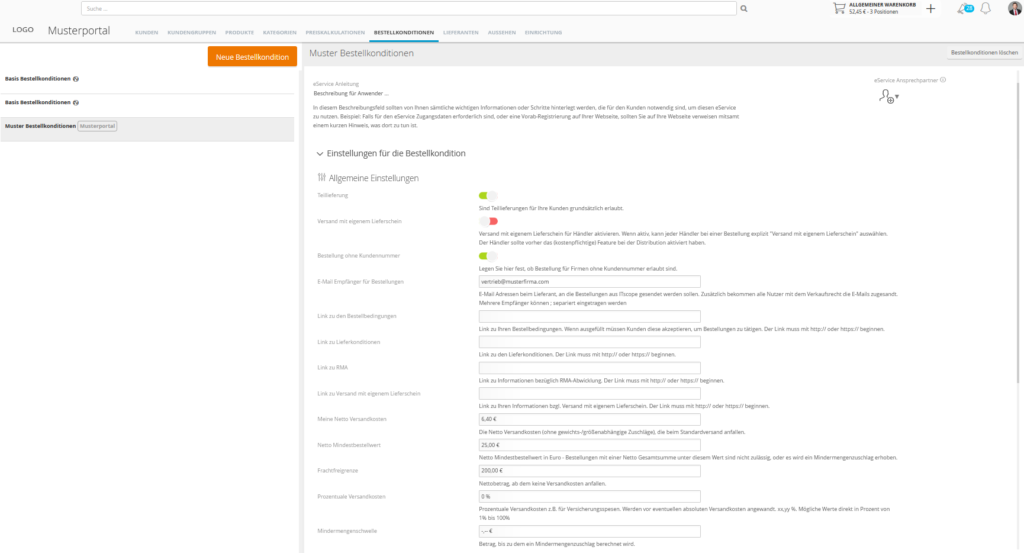
Task: Toggle the Teillieferung switch
Action: [488, 195]
